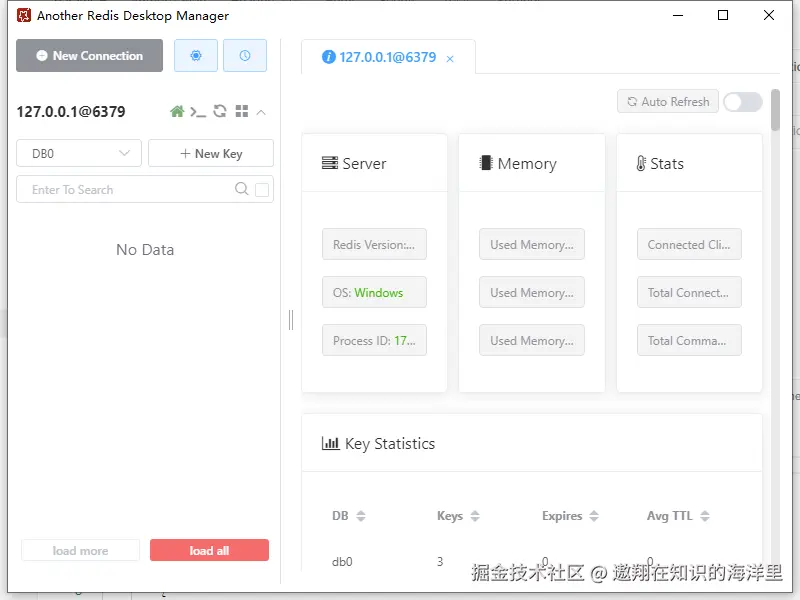The width and height of the screenshot is (800, 600).
Task: Refresh the 127.0.0.1@6379 connection
Action: 220,111
